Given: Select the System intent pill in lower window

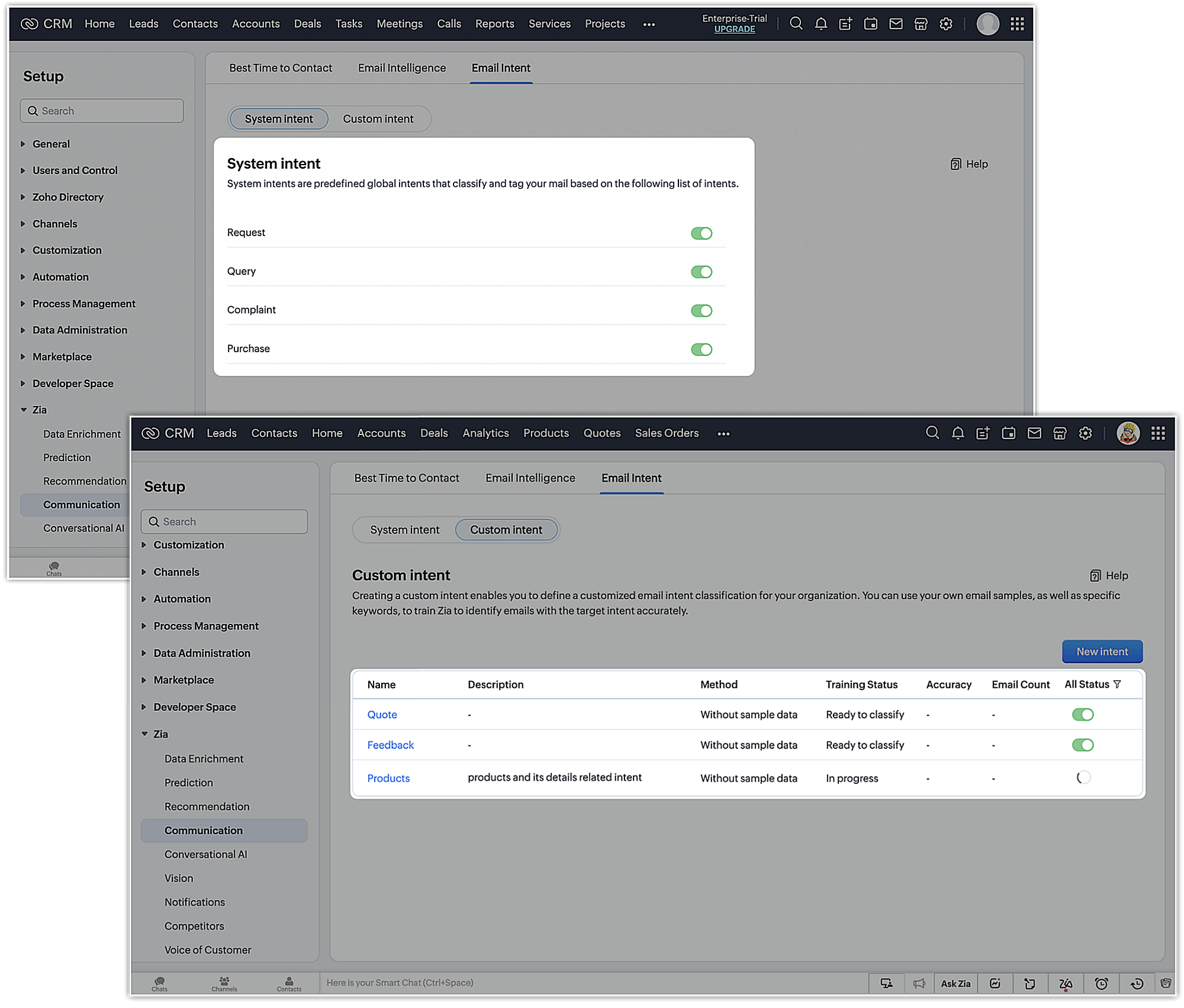Looking at the screenshot, I should pos(404,530).
